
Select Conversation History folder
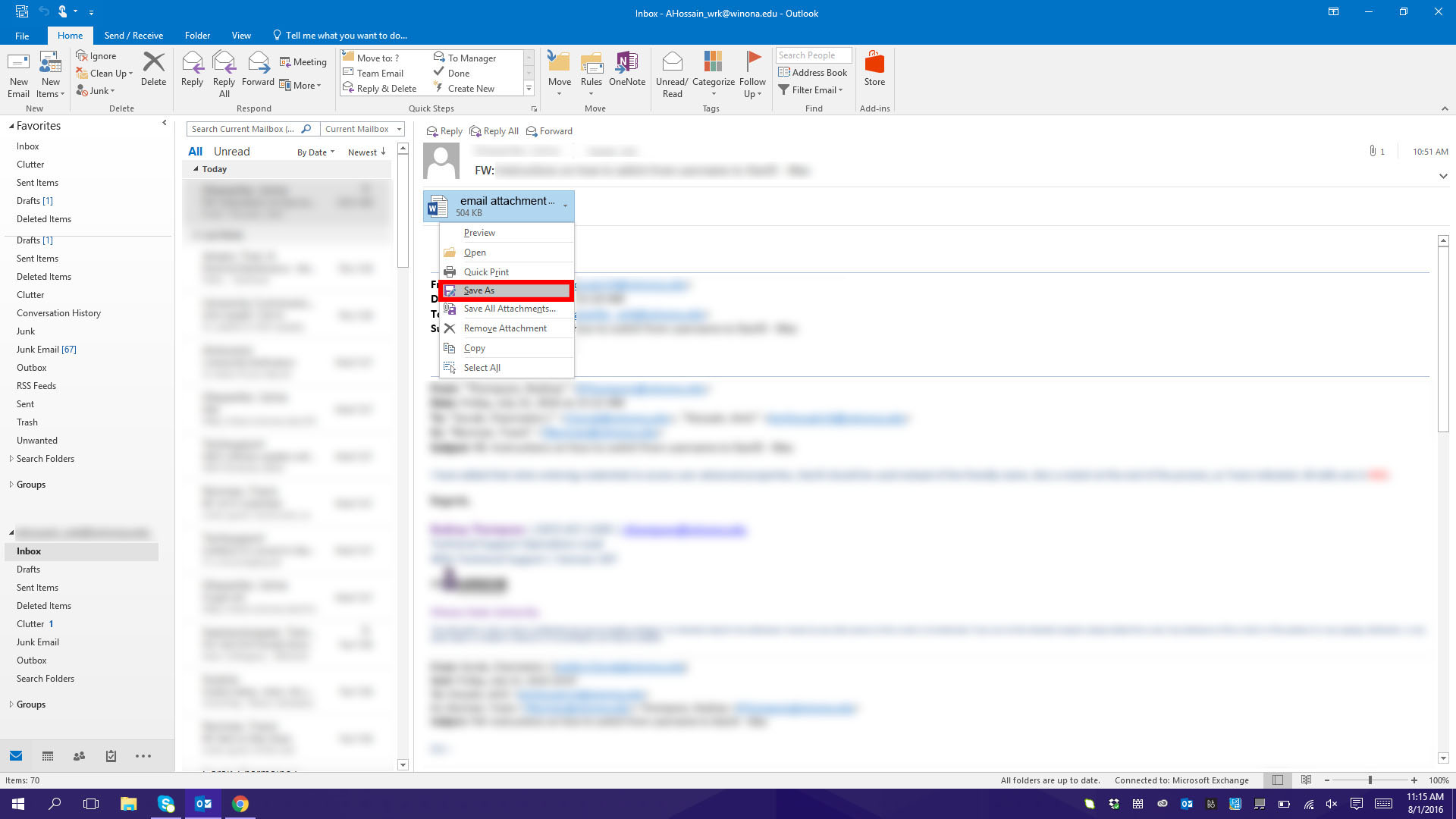tap(58, 313)
